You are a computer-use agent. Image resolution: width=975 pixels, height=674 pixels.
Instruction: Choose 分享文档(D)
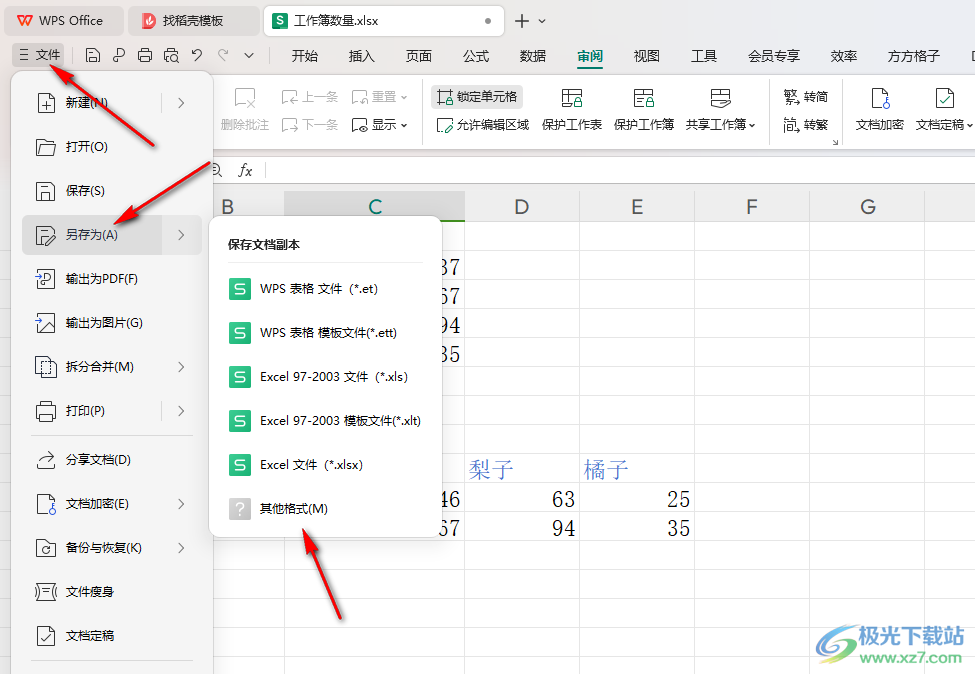click(112, 460)
